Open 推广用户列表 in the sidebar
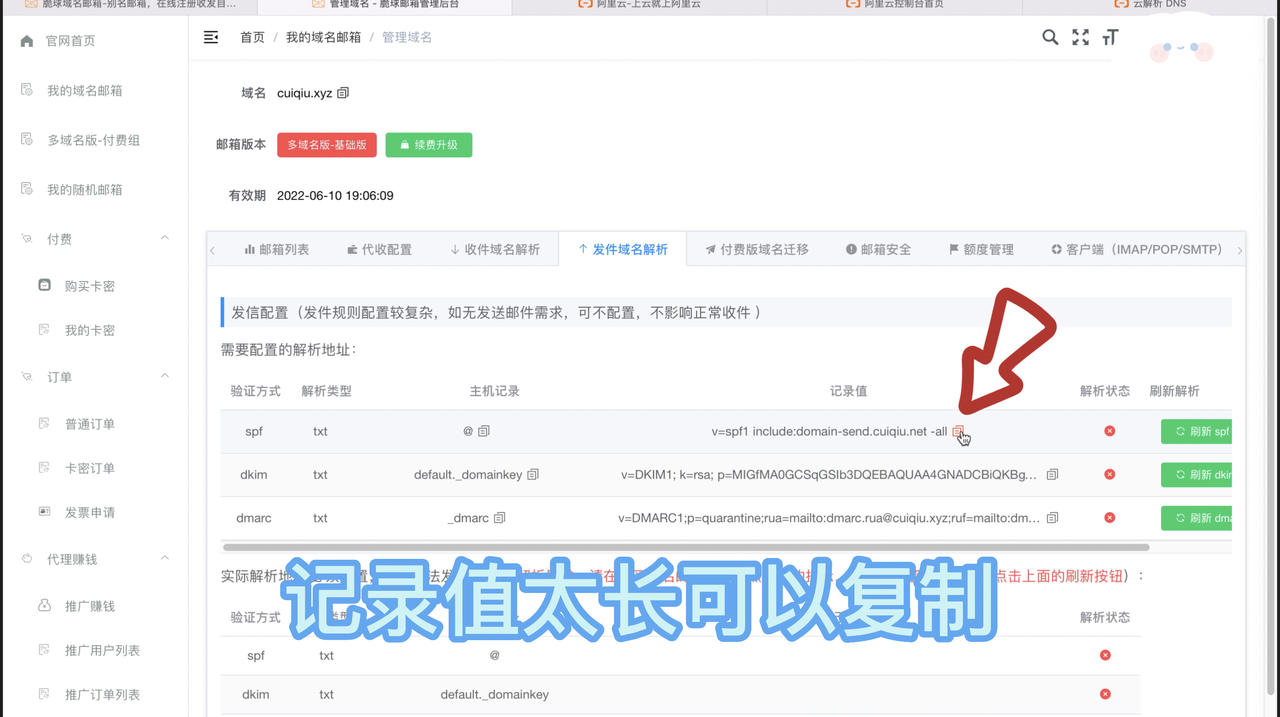 [102, 650]
